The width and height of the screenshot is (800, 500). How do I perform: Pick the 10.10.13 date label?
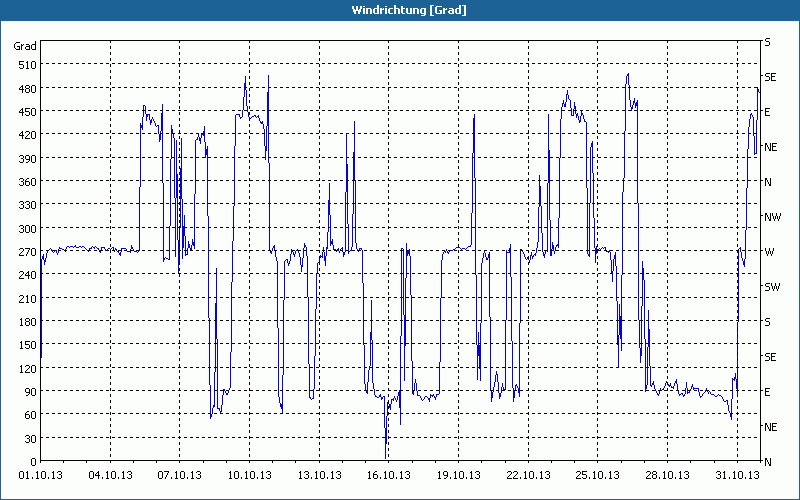click(249, 475)
